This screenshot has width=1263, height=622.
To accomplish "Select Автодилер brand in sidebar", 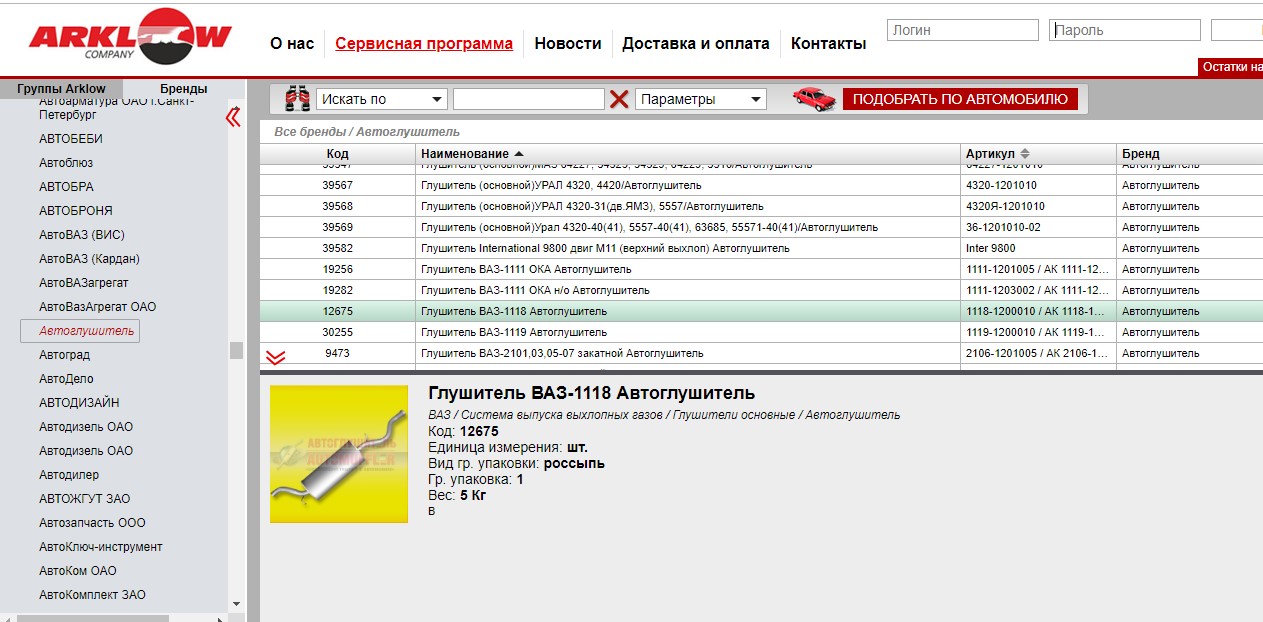I will [69, 475].
